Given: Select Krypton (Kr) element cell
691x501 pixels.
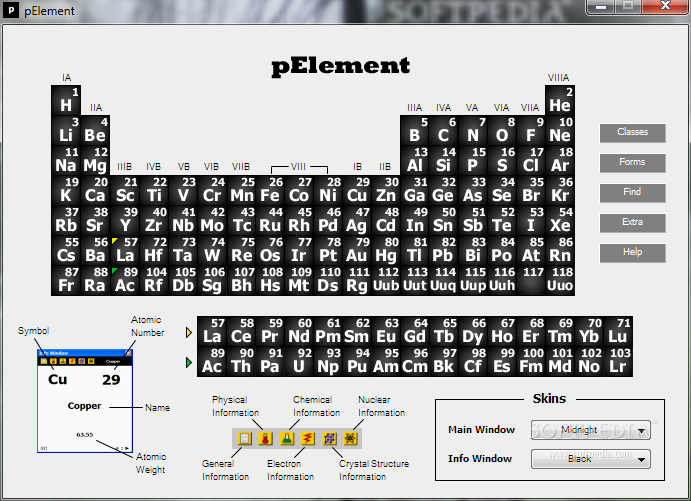Looking at the screenshot, I should click(560, 190).
